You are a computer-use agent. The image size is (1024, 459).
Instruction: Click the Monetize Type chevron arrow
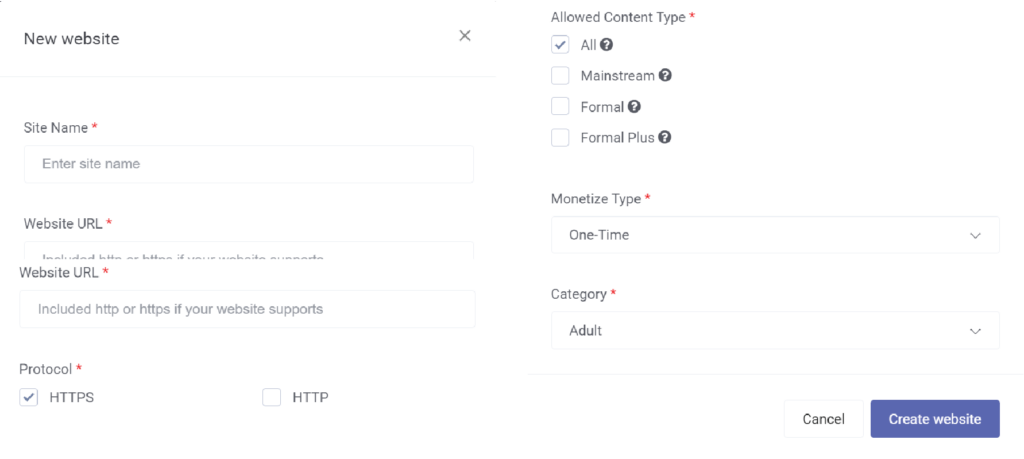[x=976, y=235]
